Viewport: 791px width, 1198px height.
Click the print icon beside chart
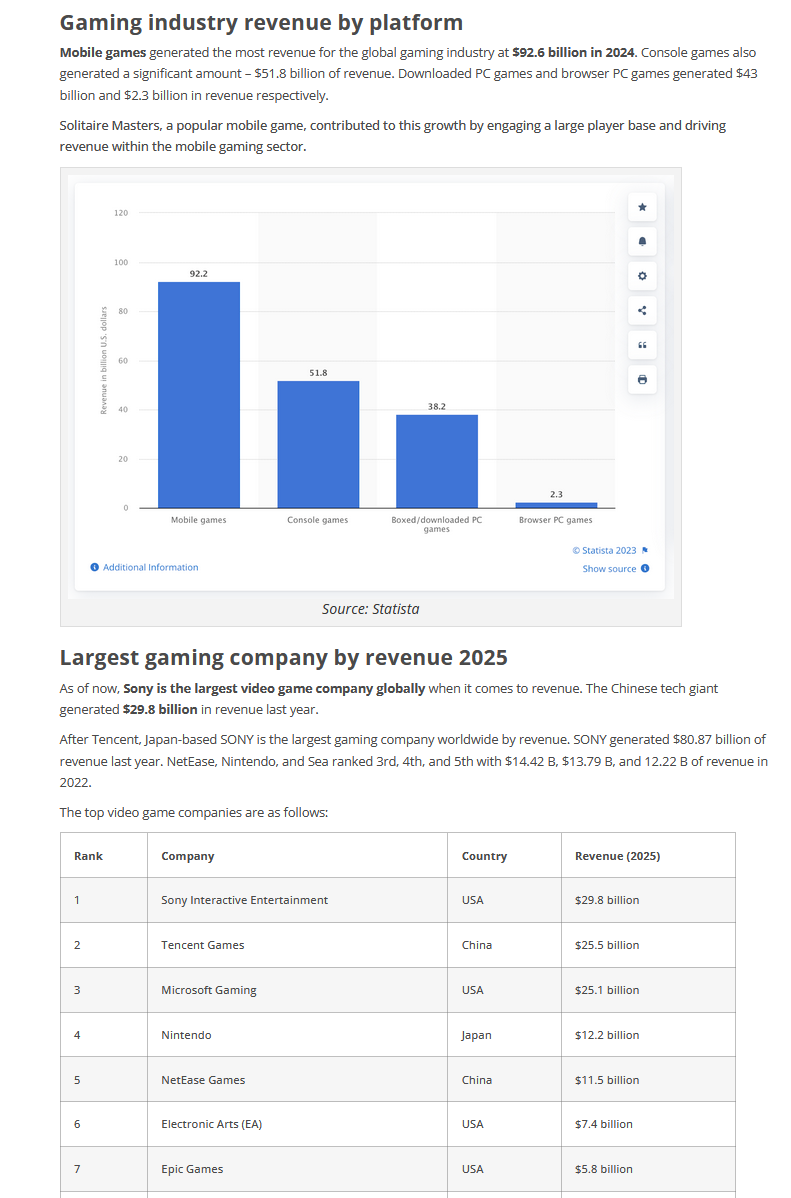(x=642, y=380)
